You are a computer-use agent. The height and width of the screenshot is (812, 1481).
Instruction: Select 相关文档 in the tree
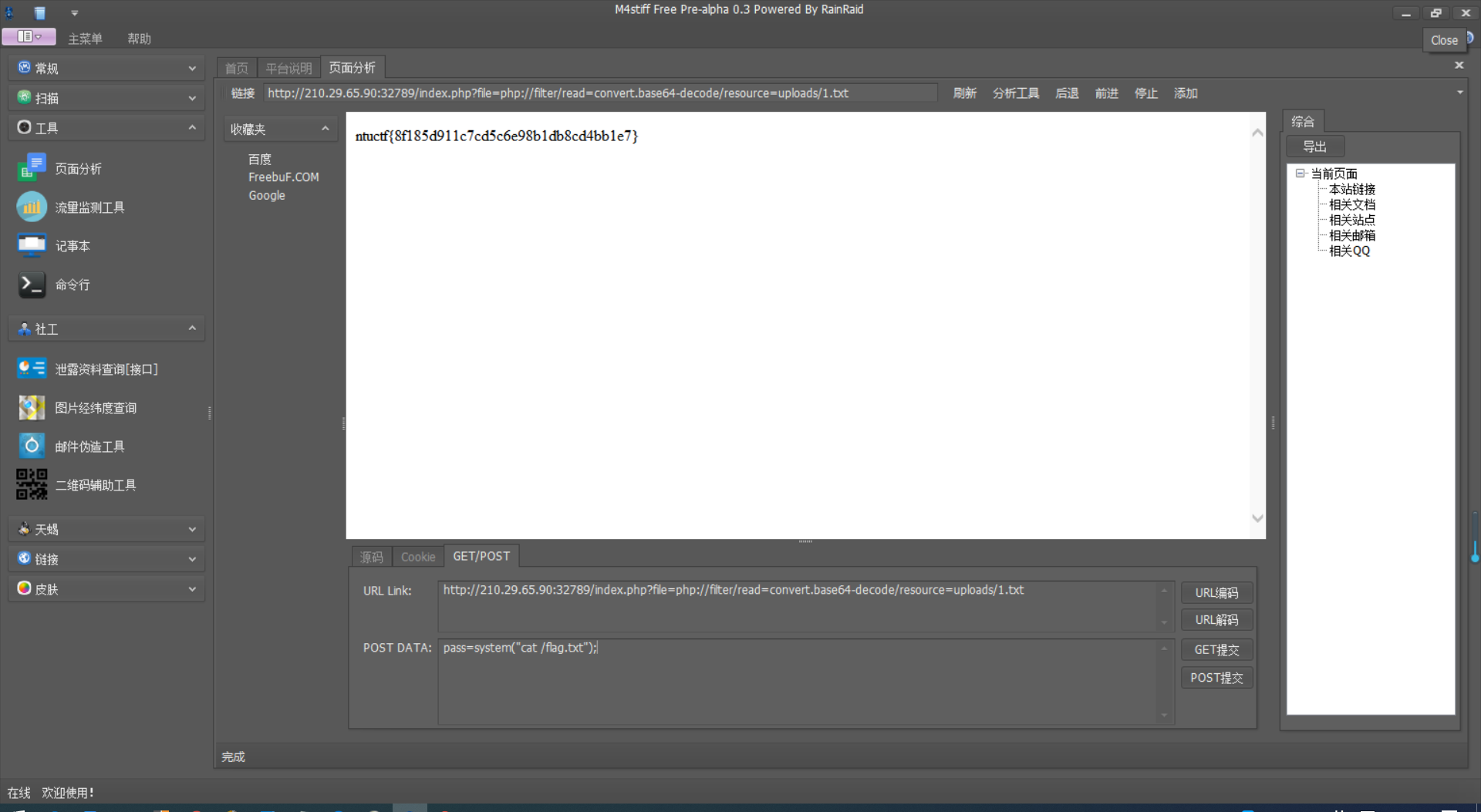coord(1352,204)
